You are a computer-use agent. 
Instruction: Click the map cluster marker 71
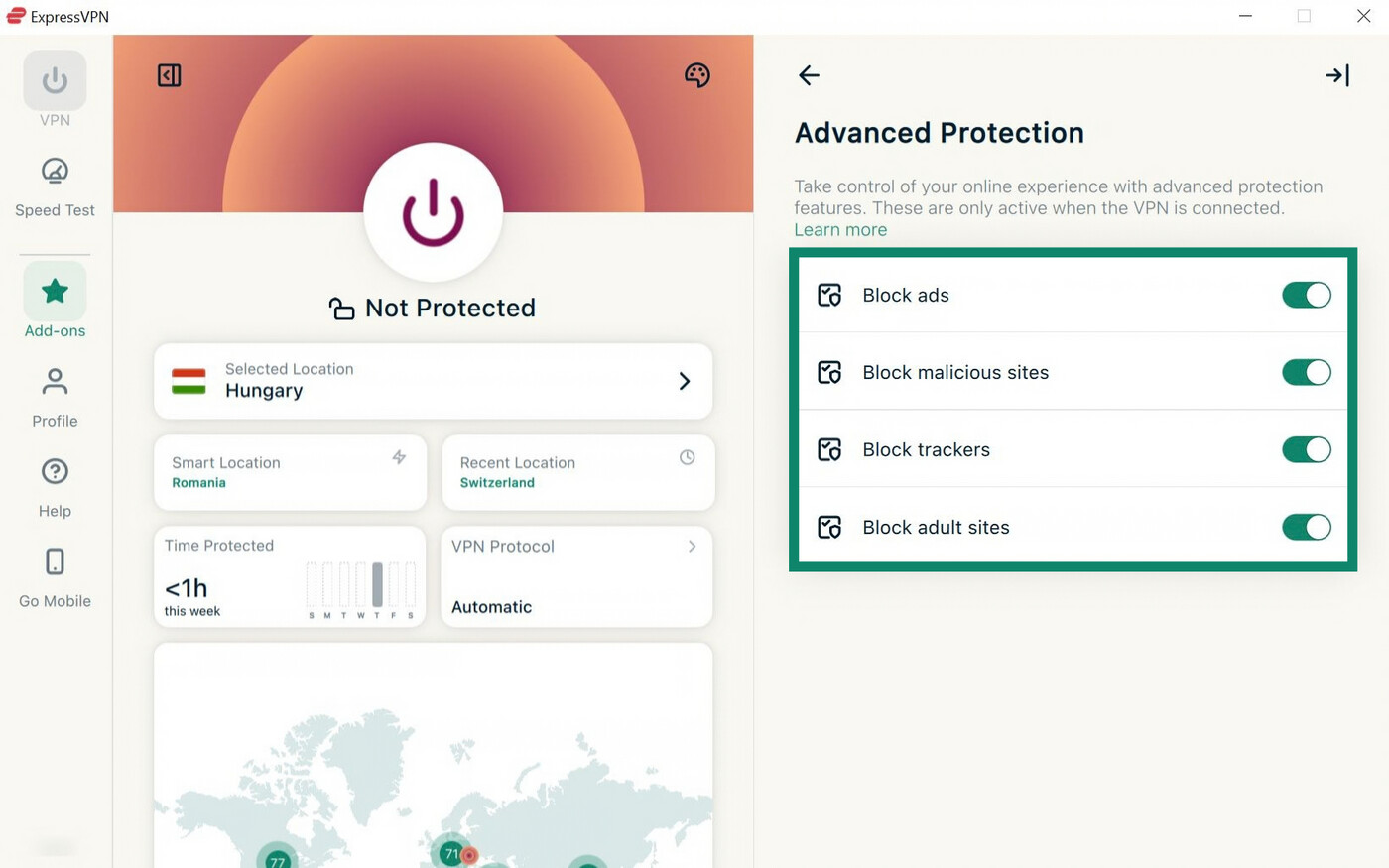(x=451, y=853)
